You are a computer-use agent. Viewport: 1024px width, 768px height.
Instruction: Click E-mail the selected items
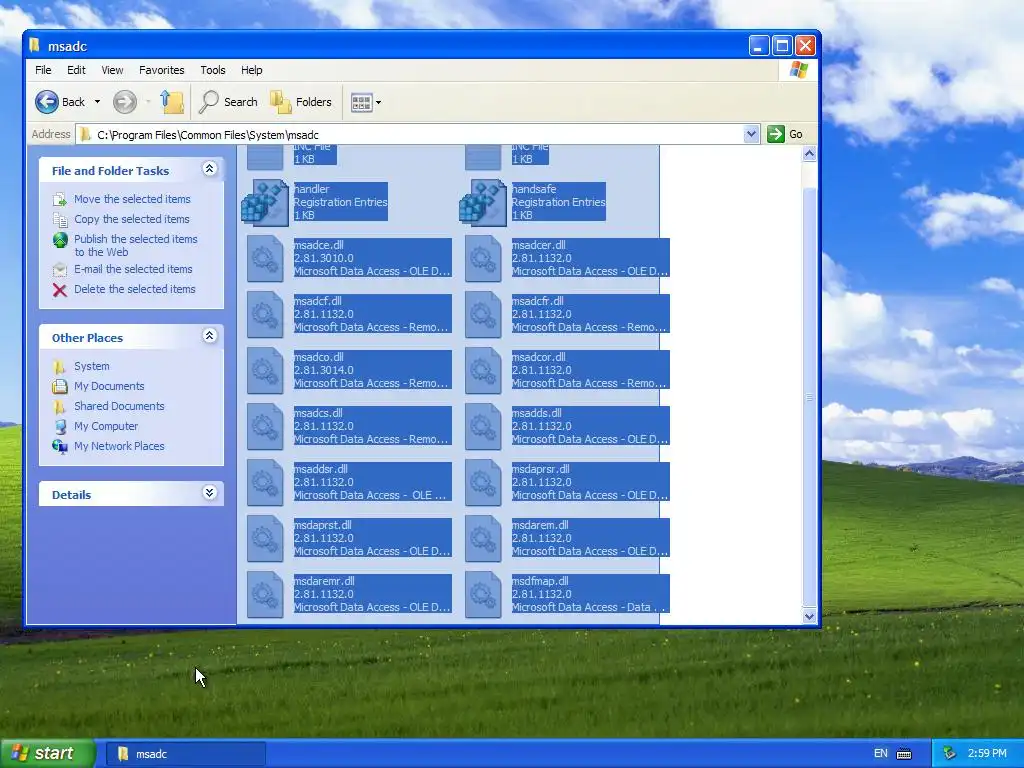(x=133, y=269)
